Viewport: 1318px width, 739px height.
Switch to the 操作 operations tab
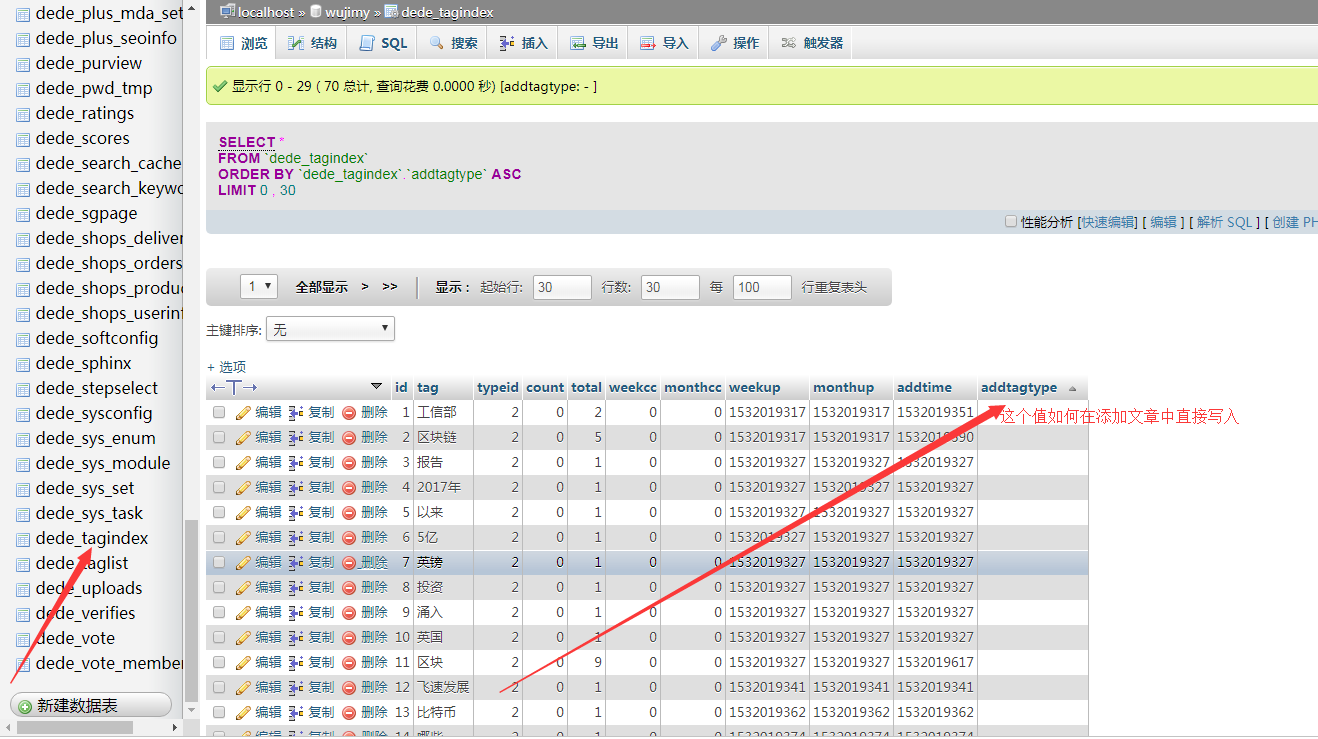point(734,43)
